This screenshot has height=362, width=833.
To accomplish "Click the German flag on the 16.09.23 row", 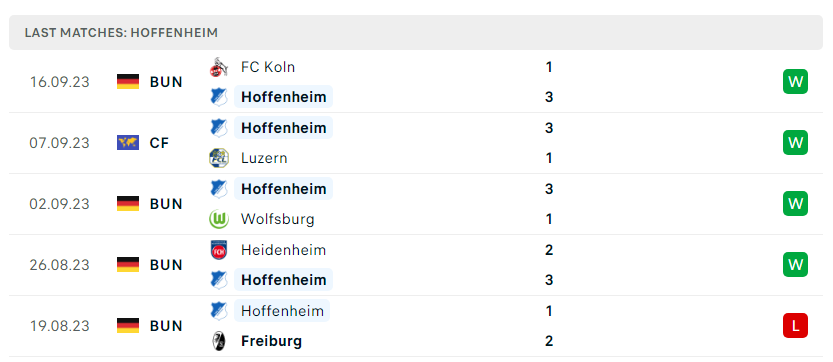I will pos(128,82).
